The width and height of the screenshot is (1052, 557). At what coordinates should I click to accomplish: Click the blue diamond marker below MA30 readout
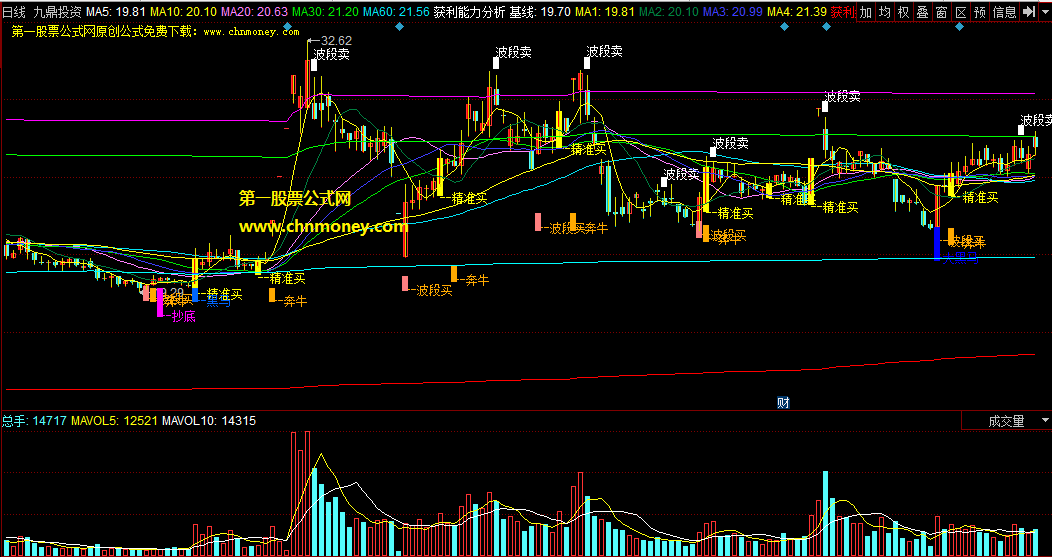[287, 27]
